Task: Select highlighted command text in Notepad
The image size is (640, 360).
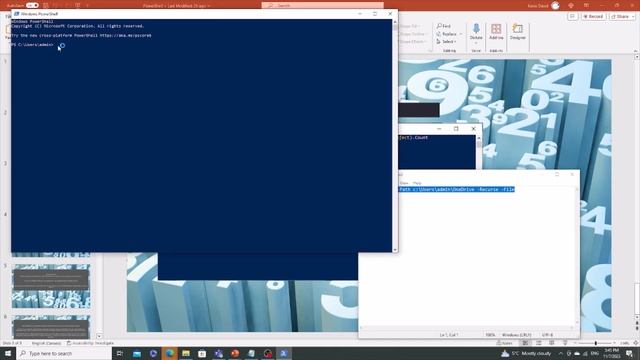Action: [x=456, y=189]
